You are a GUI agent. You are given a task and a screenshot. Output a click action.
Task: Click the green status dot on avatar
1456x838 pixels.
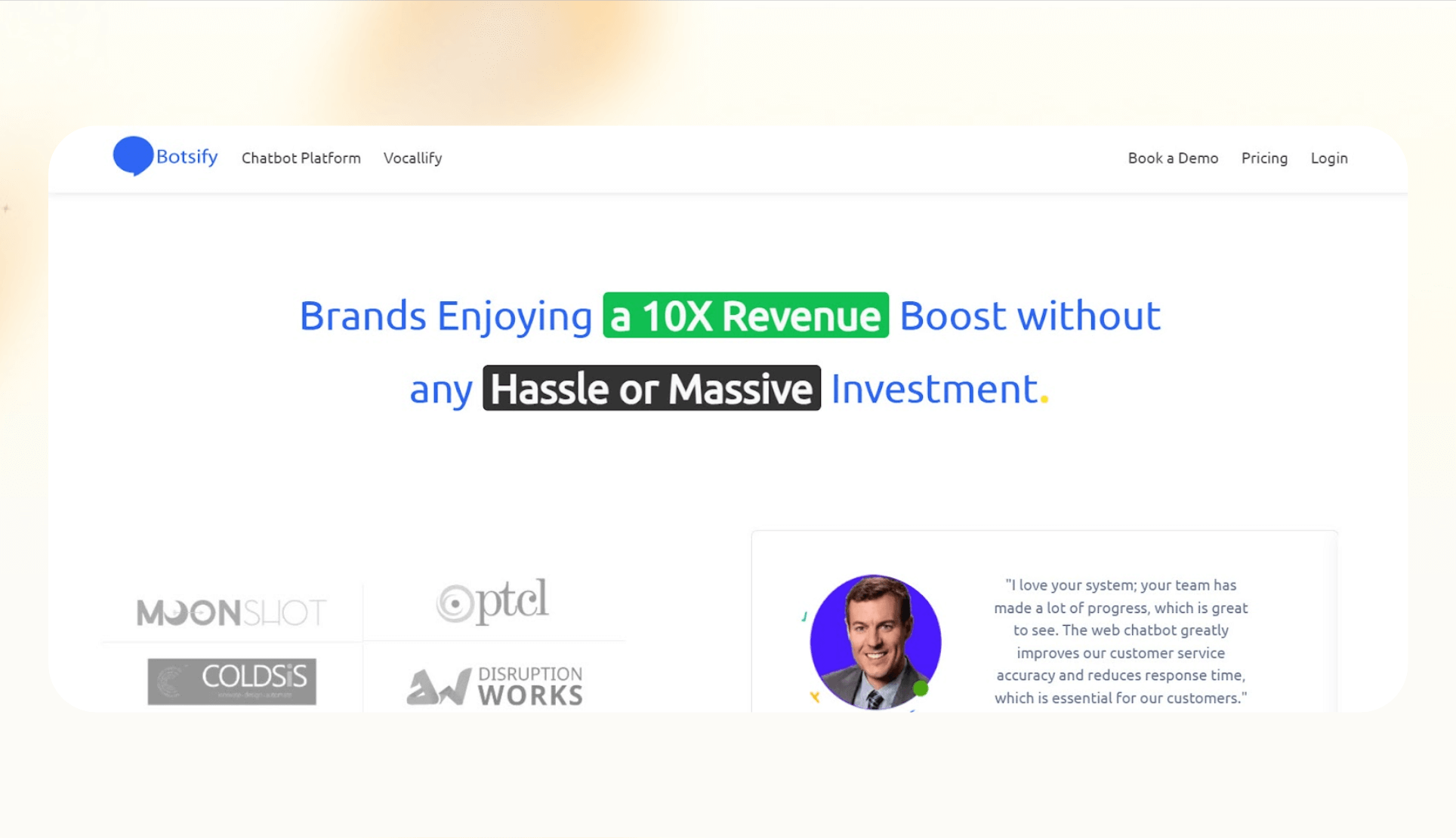(920, 688)
